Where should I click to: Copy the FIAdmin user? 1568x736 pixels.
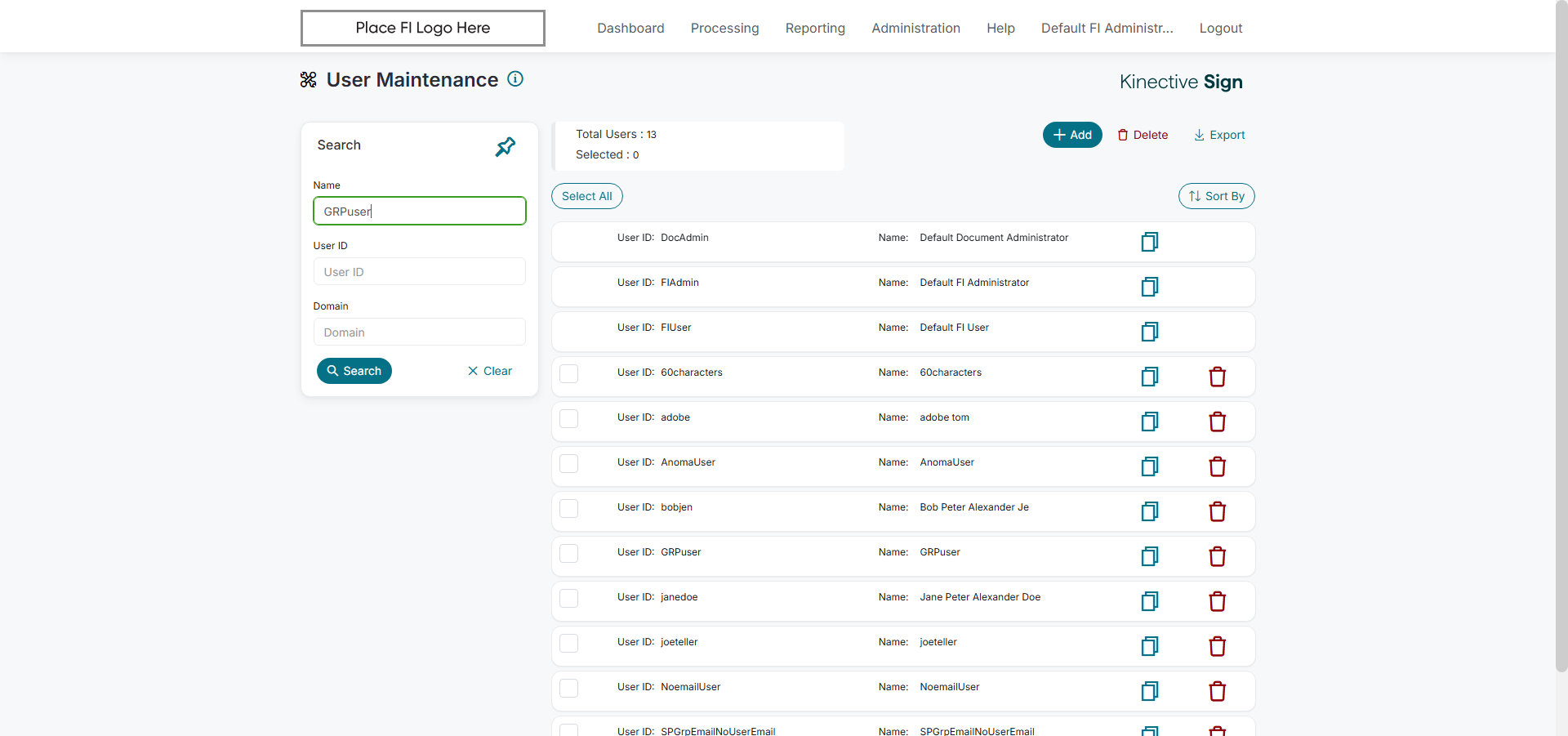1150,287
